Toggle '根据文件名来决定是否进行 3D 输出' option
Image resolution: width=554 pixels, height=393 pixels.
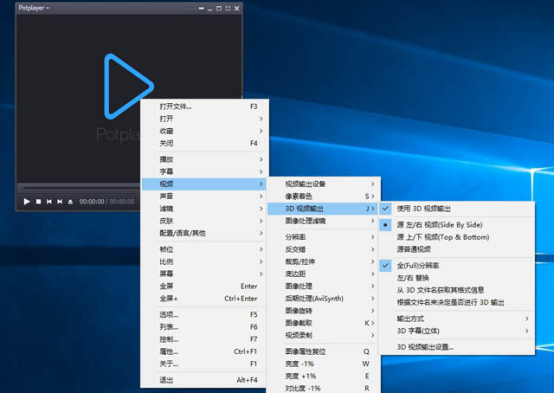click(456, 303)
